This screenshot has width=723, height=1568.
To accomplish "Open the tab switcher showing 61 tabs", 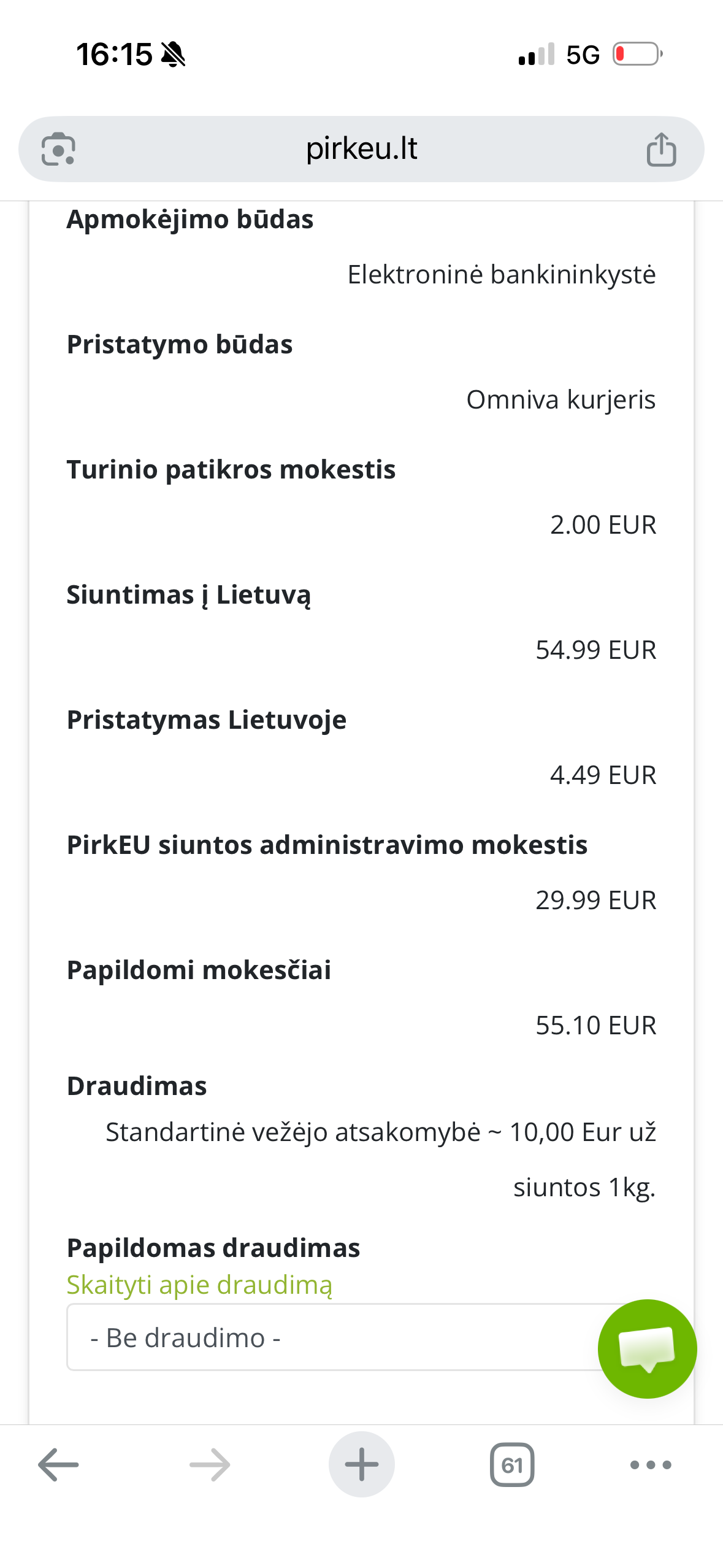I will click(512, 1464).
